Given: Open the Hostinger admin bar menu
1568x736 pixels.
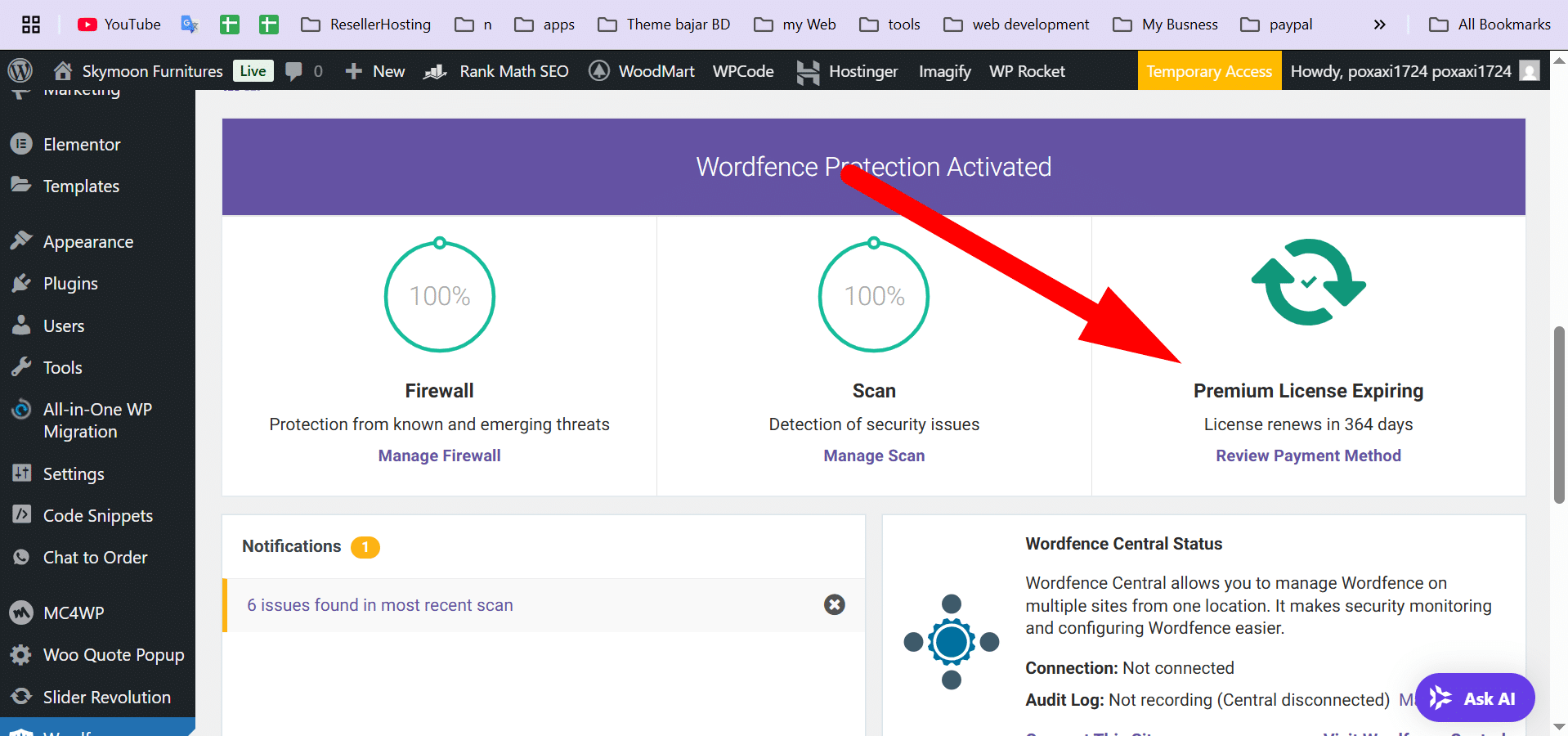Looking at the screenshot, I should 847,71.
